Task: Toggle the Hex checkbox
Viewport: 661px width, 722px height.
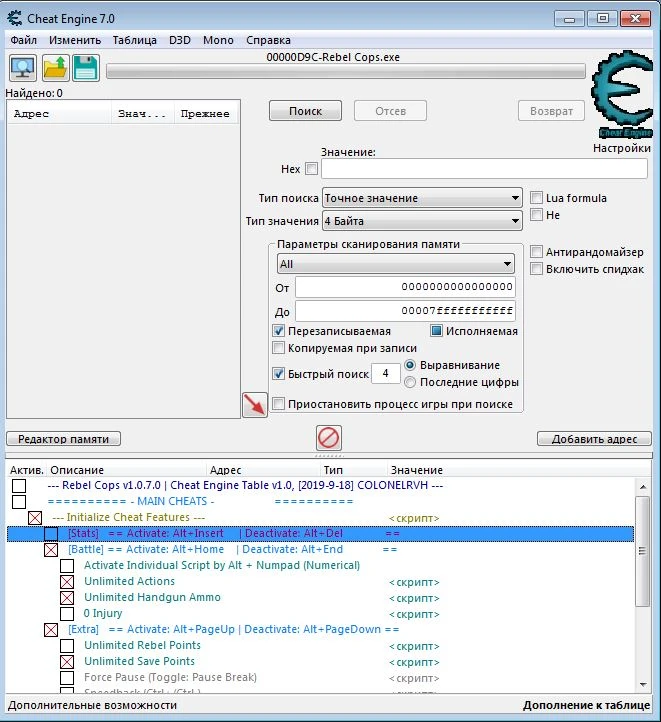Action: coord(312,169)
